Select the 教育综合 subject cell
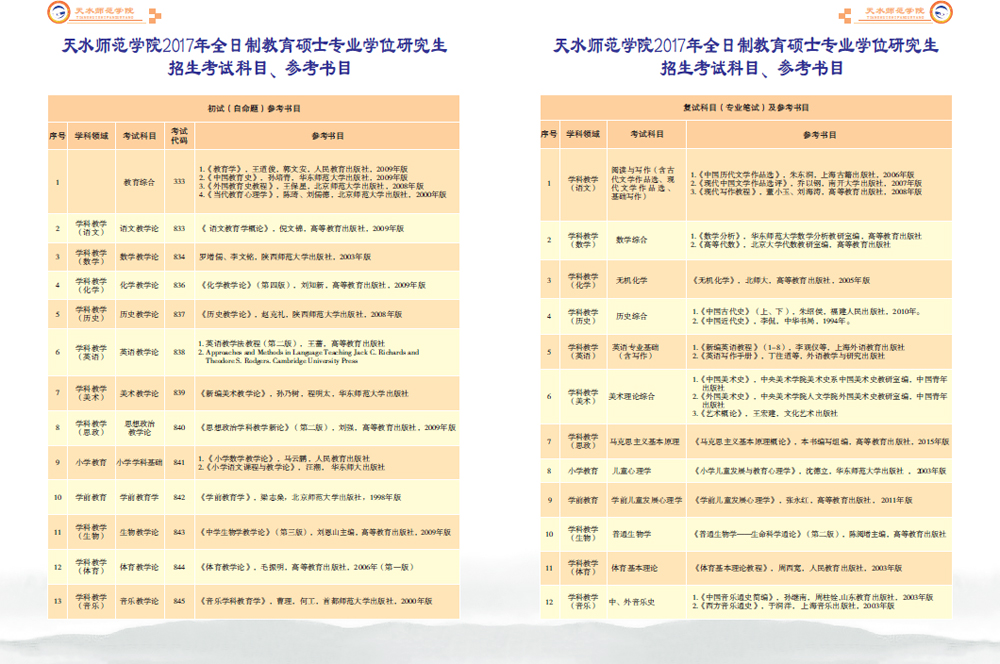 139,182
